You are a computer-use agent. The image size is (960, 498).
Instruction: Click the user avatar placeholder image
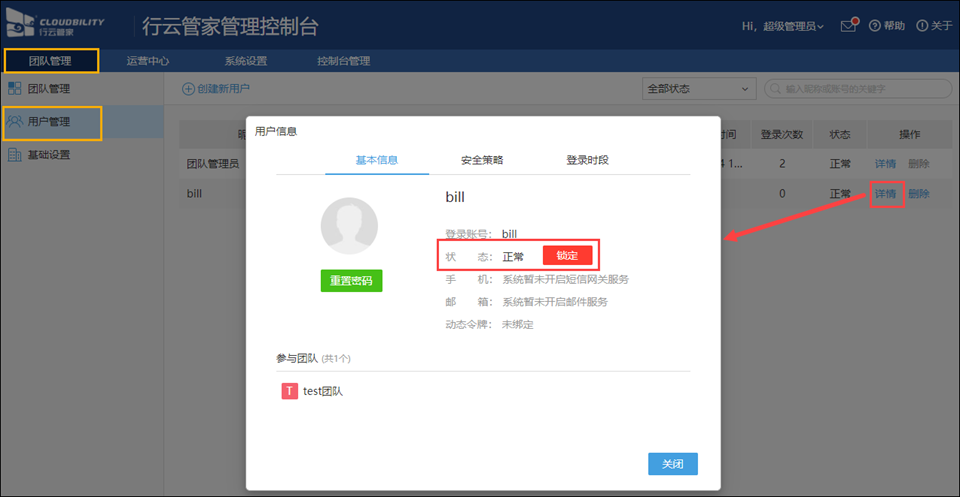[x=349, y=225]
